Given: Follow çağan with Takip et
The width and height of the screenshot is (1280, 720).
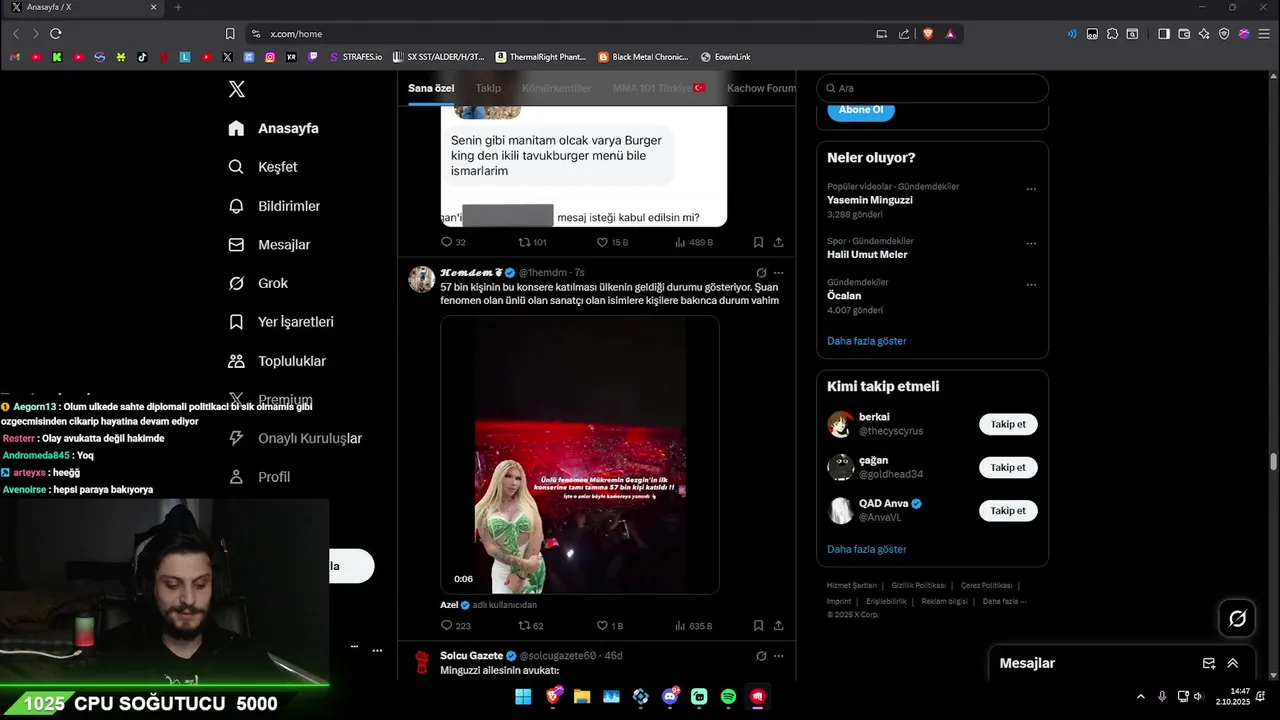Looking at the screenshot, I should click(x=1008, y=467).
